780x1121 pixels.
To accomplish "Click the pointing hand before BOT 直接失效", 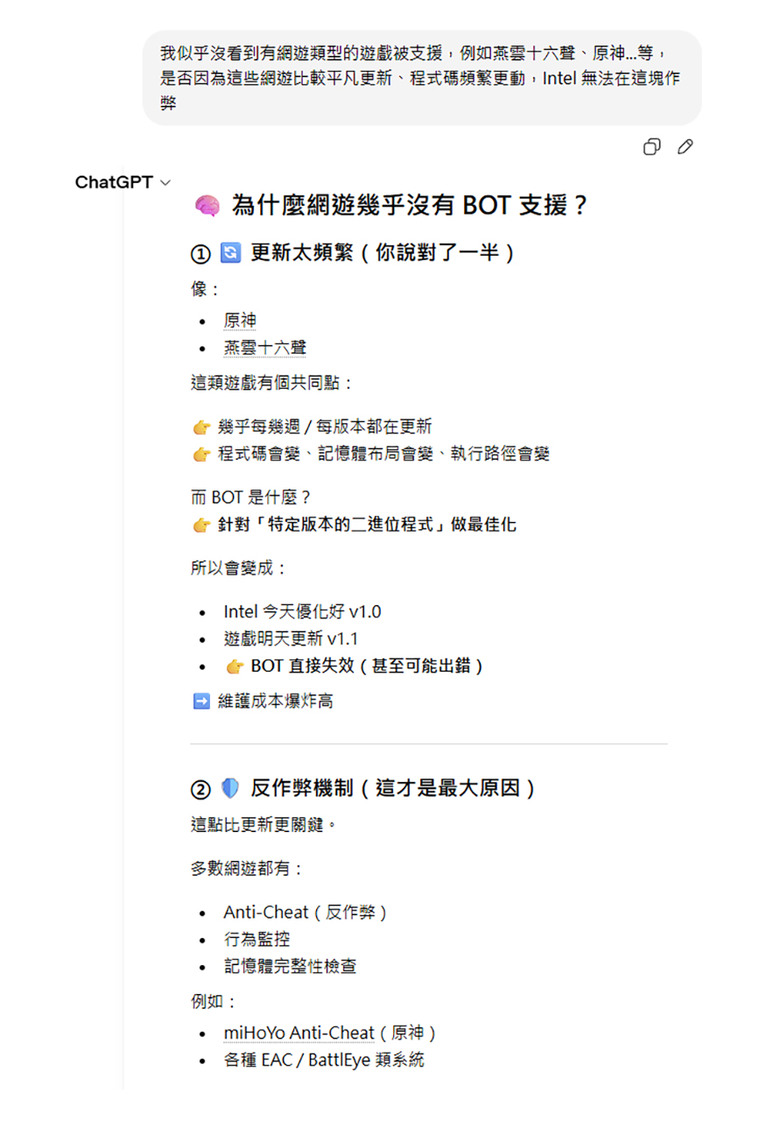I will coord(235,667).
